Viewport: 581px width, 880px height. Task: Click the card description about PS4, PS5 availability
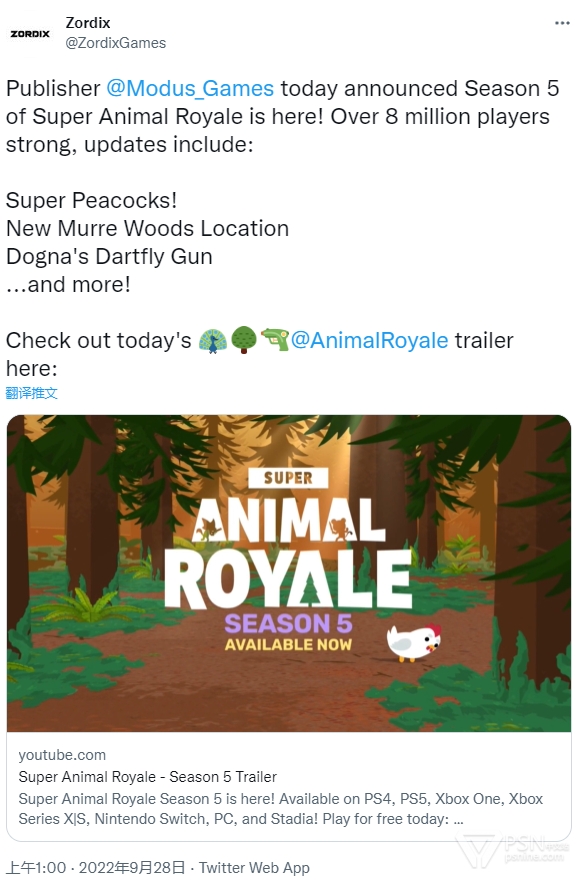pos(281,809)
